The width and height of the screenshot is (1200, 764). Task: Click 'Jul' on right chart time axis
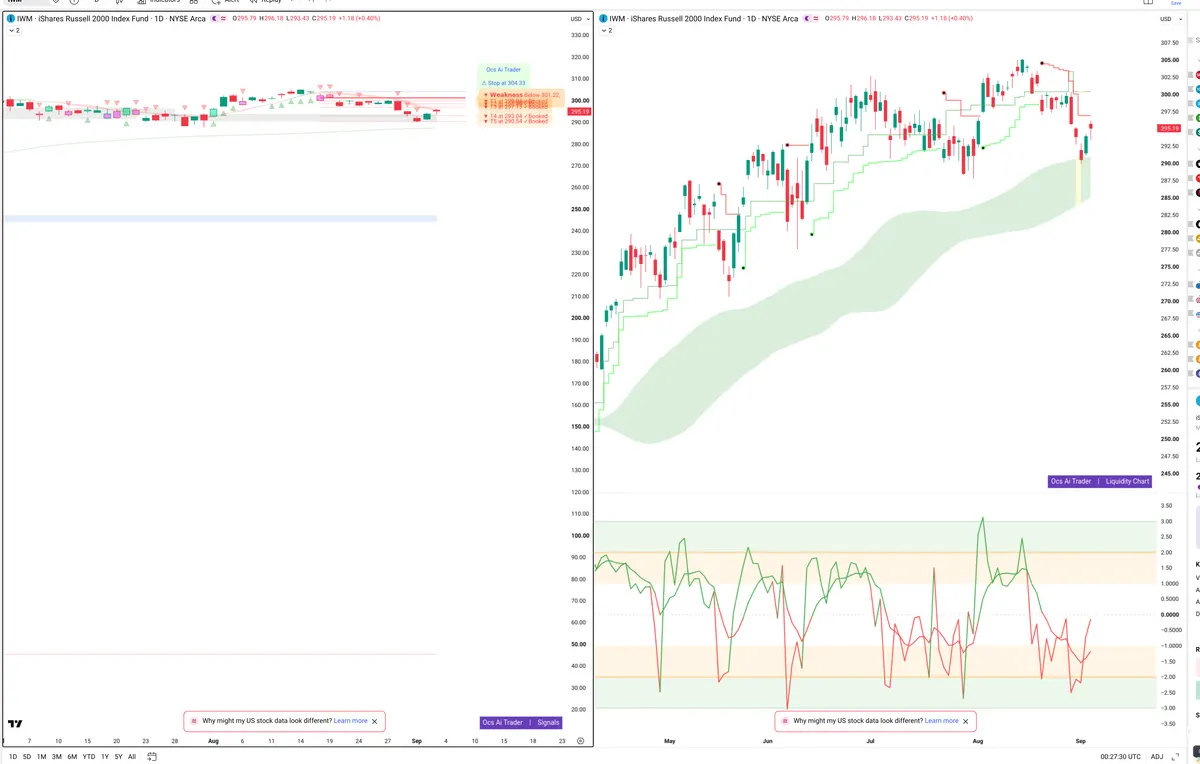(x=870, y=741)
